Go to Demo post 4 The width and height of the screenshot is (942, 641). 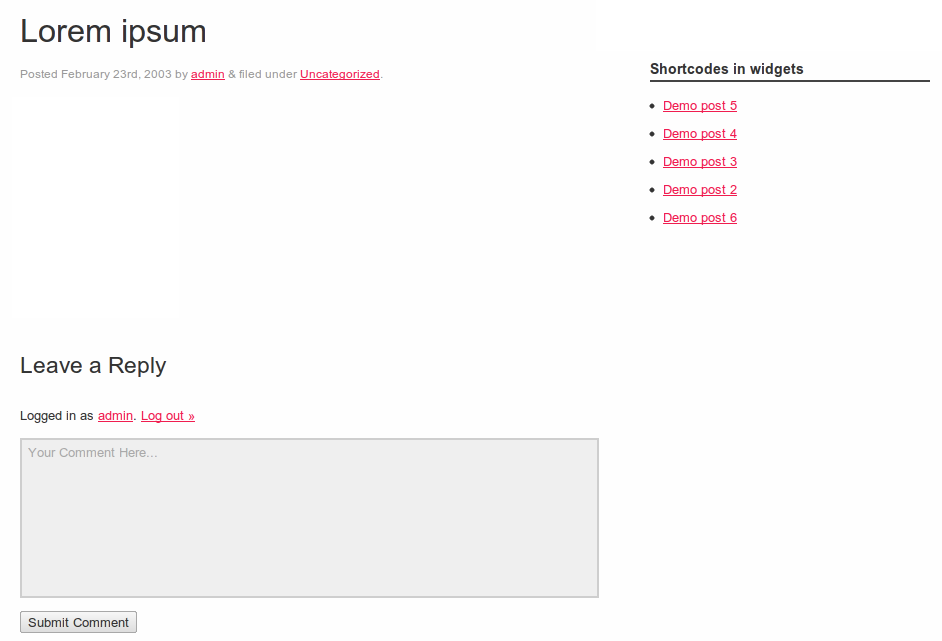point(700,134)
